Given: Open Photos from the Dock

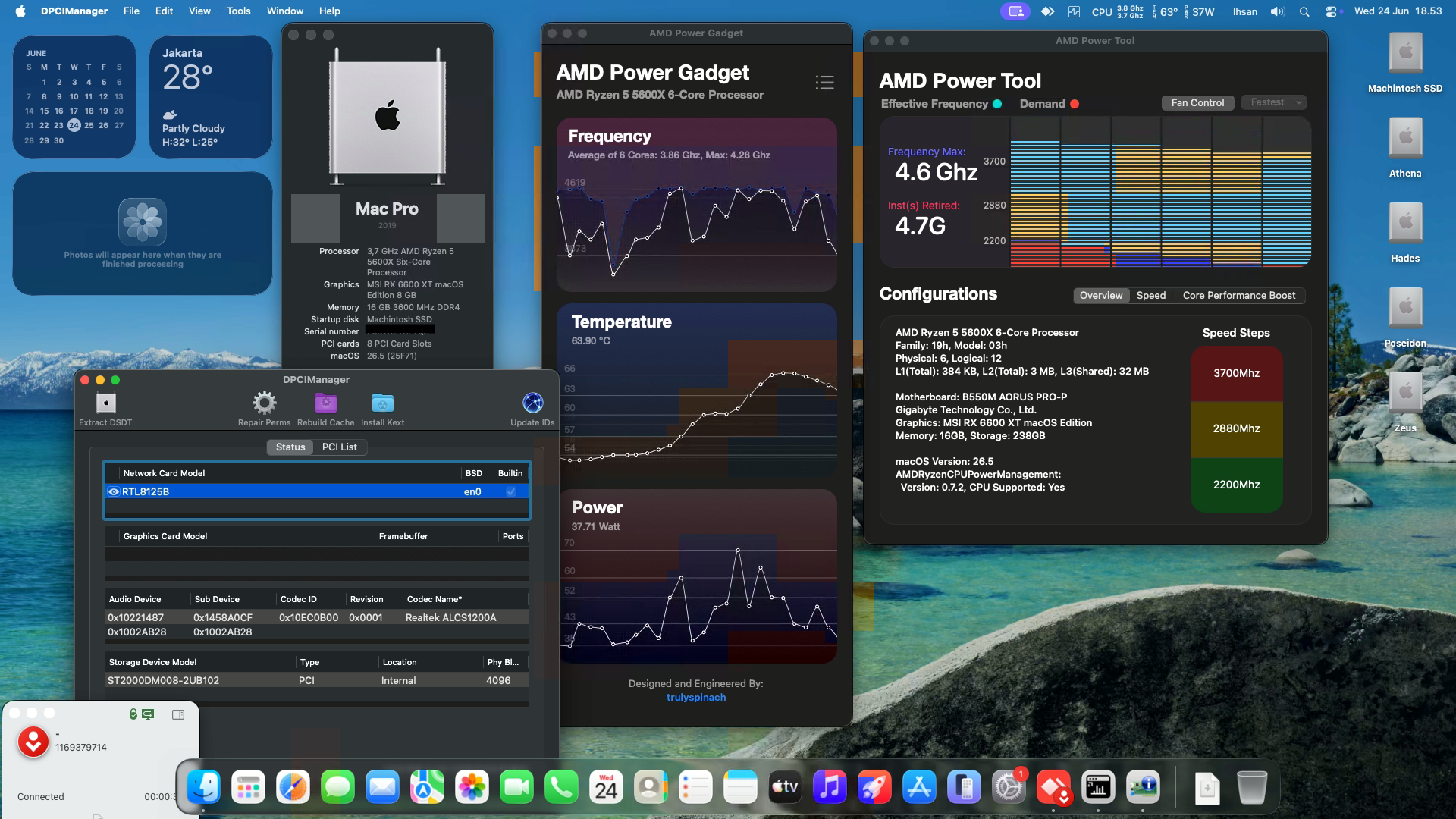Looking at the screenshot, I should (x=472, y=787).
